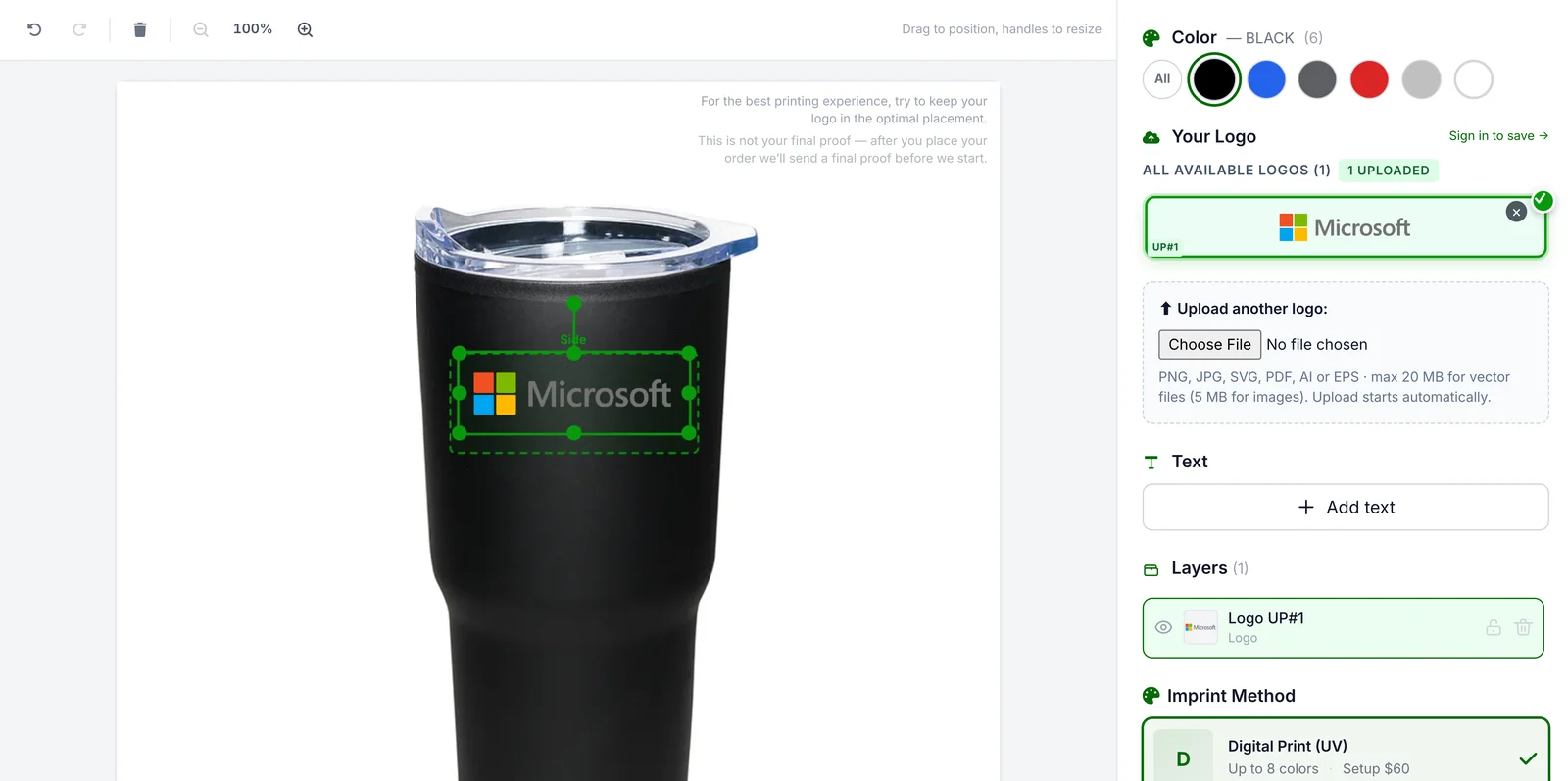
Task: Click the Color section palette icon
Action: (x=1151, y=38)
